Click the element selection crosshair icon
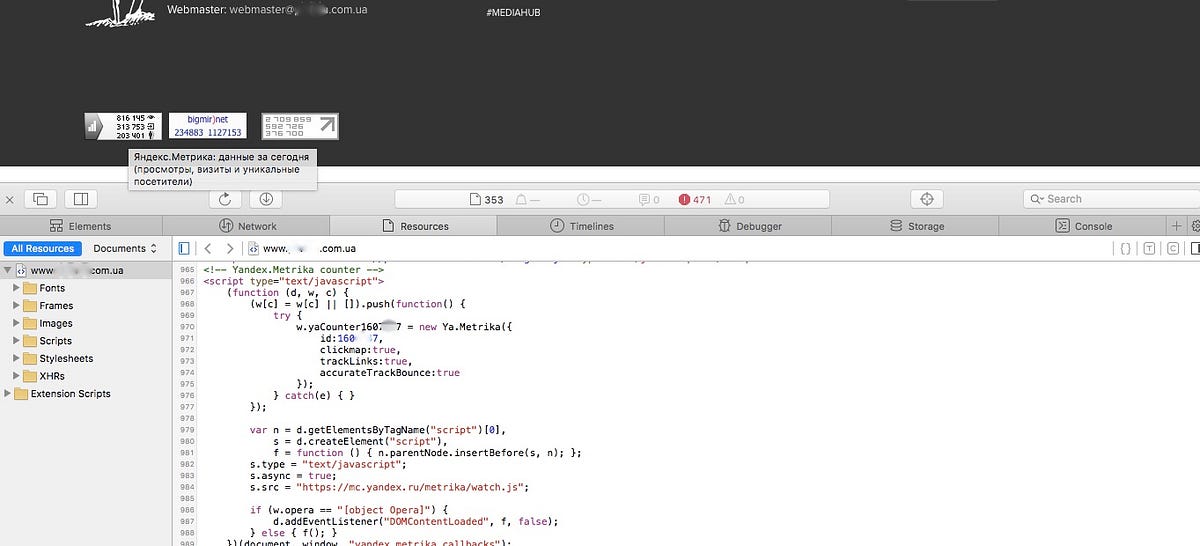The image size is (1200, 546). pos(926,199)
